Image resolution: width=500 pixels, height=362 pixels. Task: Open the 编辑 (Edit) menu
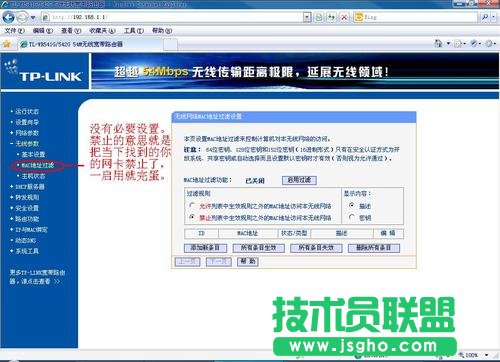tap(43, 31)
